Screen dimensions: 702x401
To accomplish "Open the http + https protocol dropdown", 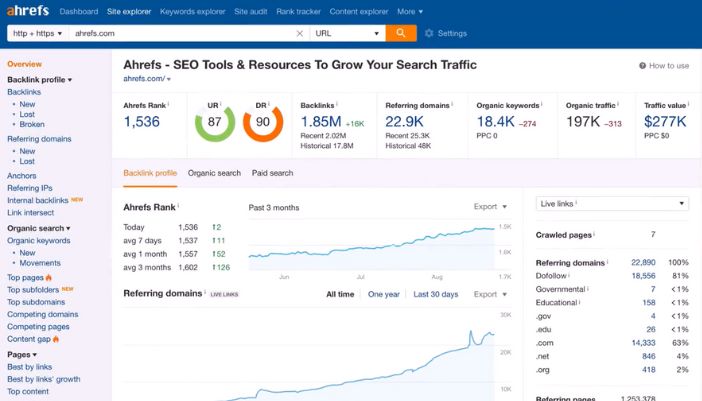I will pyautogui.click(x=38, y=34).
